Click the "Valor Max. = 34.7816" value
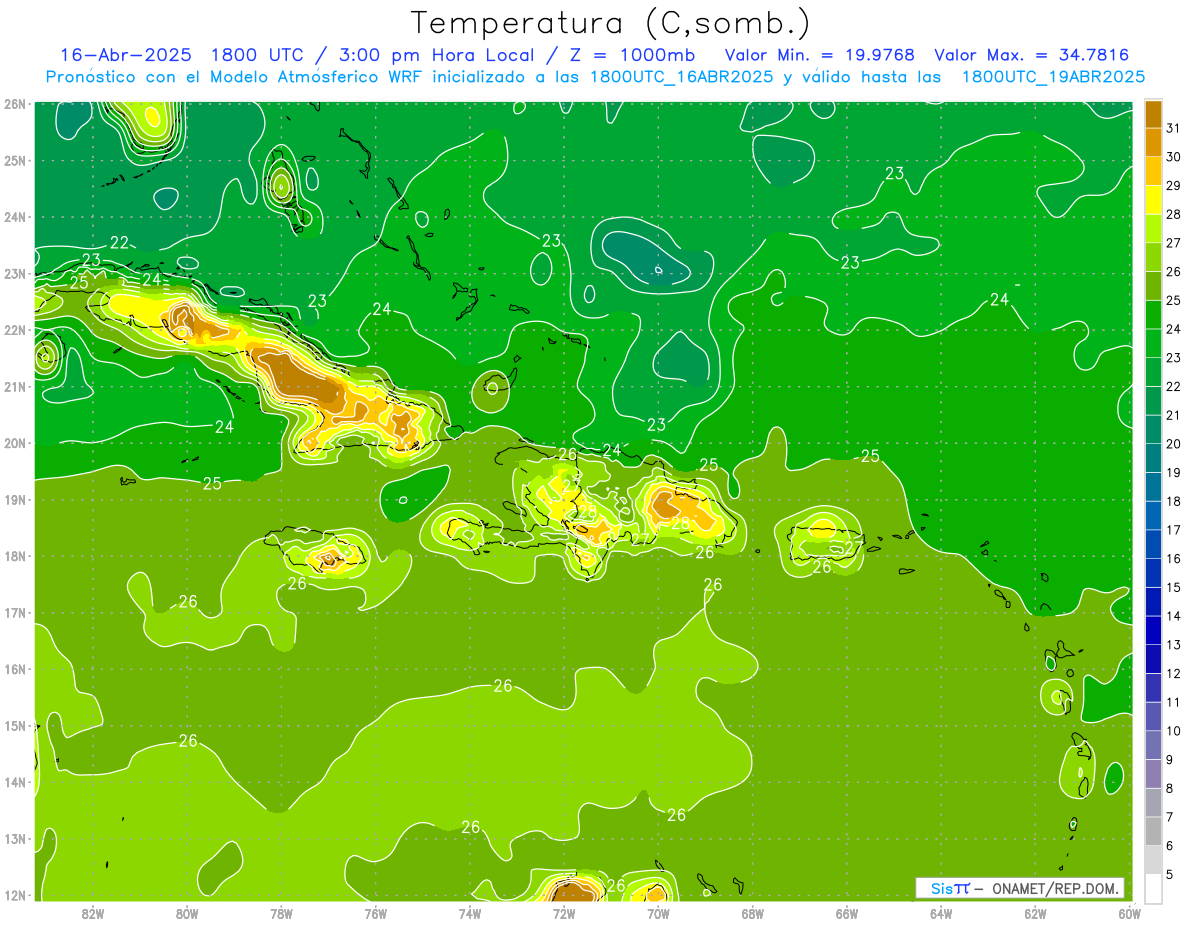Viewport: 1200px width, 927px height. (1032, 55)
